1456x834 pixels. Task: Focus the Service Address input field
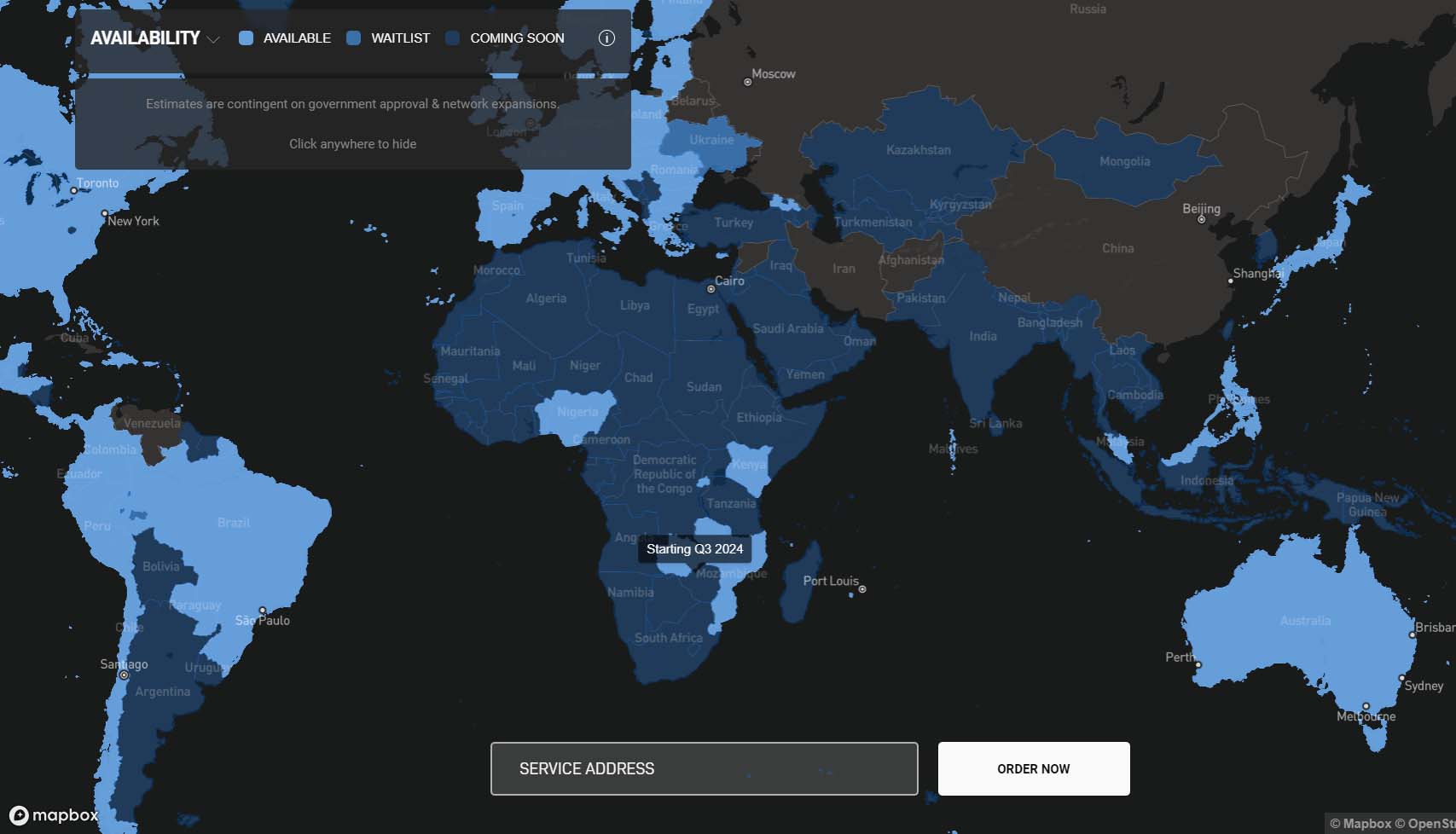tap(704, 768)
